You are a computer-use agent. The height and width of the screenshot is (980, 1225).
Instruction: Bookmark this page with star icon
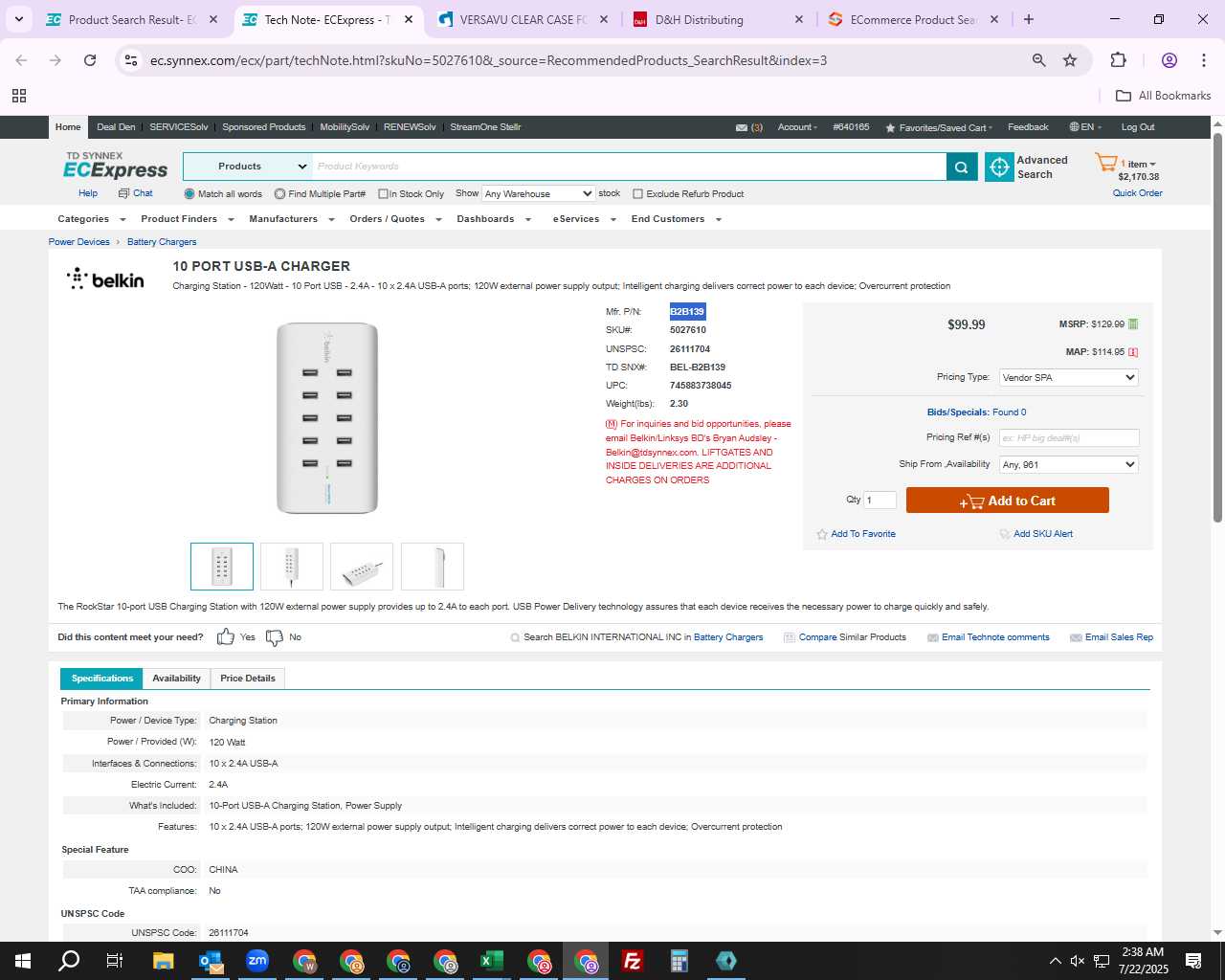(x=1070, y=60)
